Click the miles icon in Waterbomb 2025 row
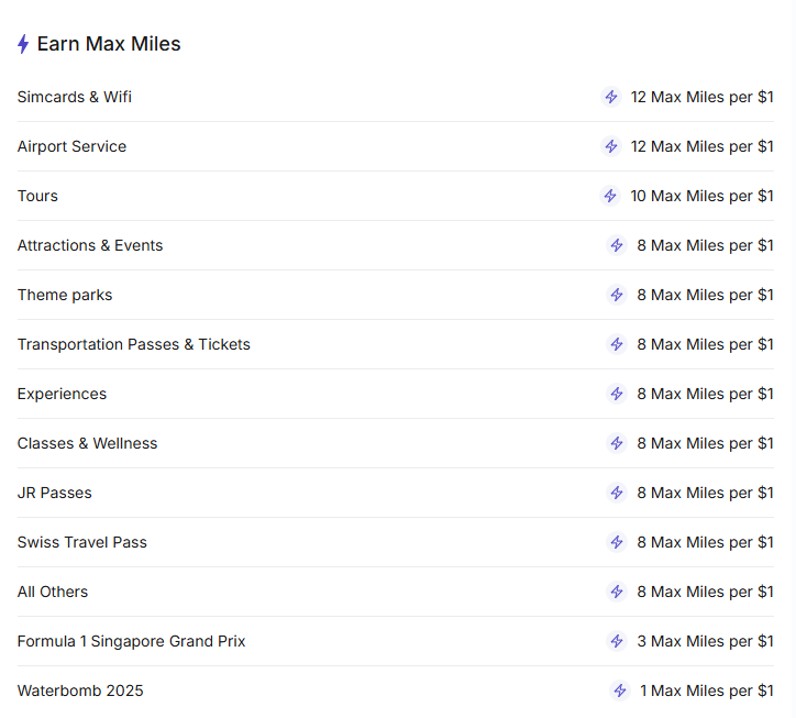This screenshot has height=718, width=796. coord(620,691)
